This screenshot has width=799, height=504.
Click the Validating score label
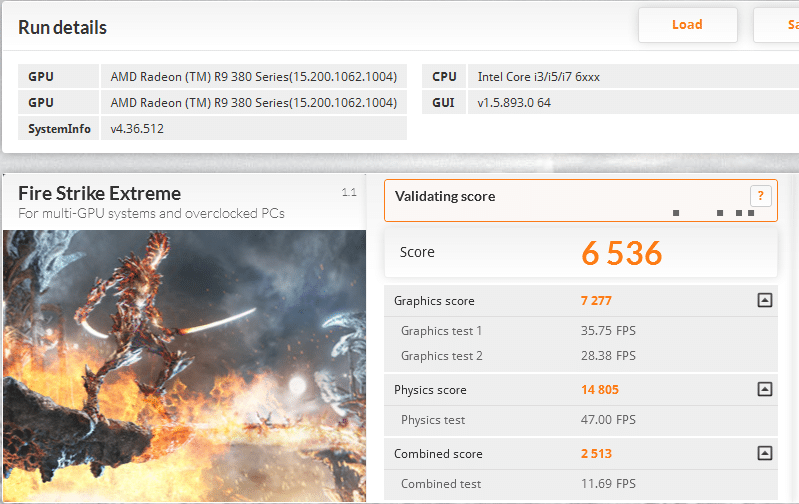coord(445,196)
